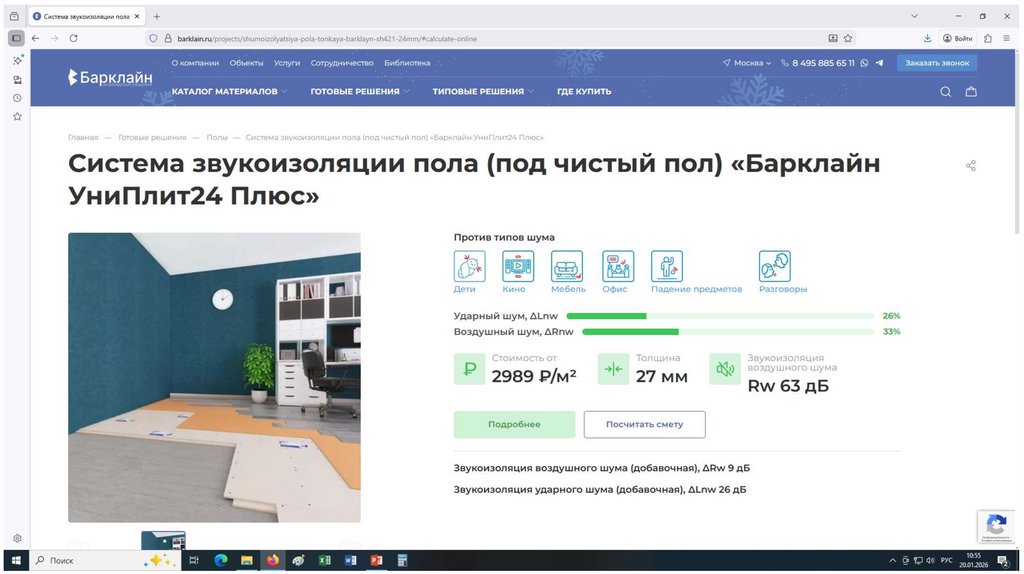Viewport: 1024px width, 574px height.
Task: Select the small gallery thumbnail below the image
Action: click(x=163, y=540)
